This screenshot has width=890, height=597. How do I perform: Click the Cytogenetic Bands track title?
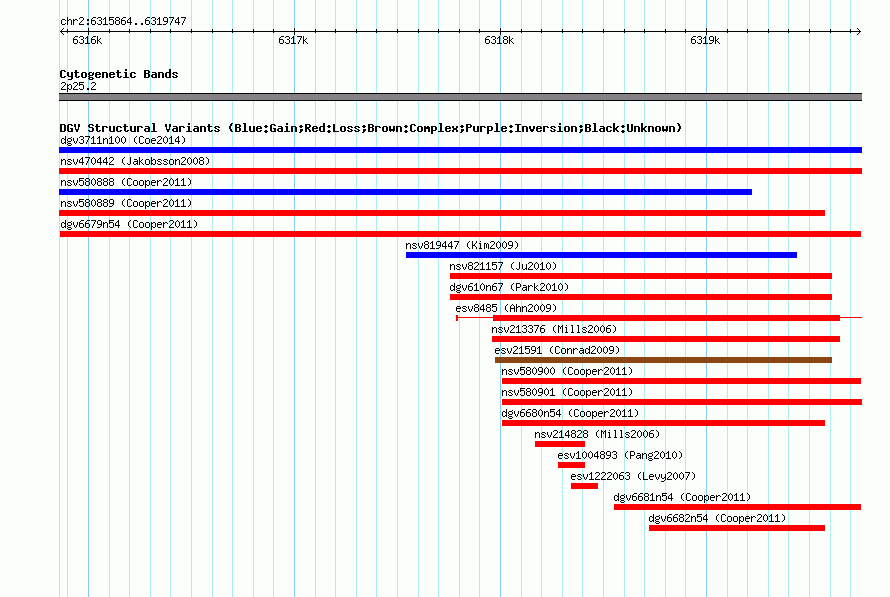click(119, 74)
